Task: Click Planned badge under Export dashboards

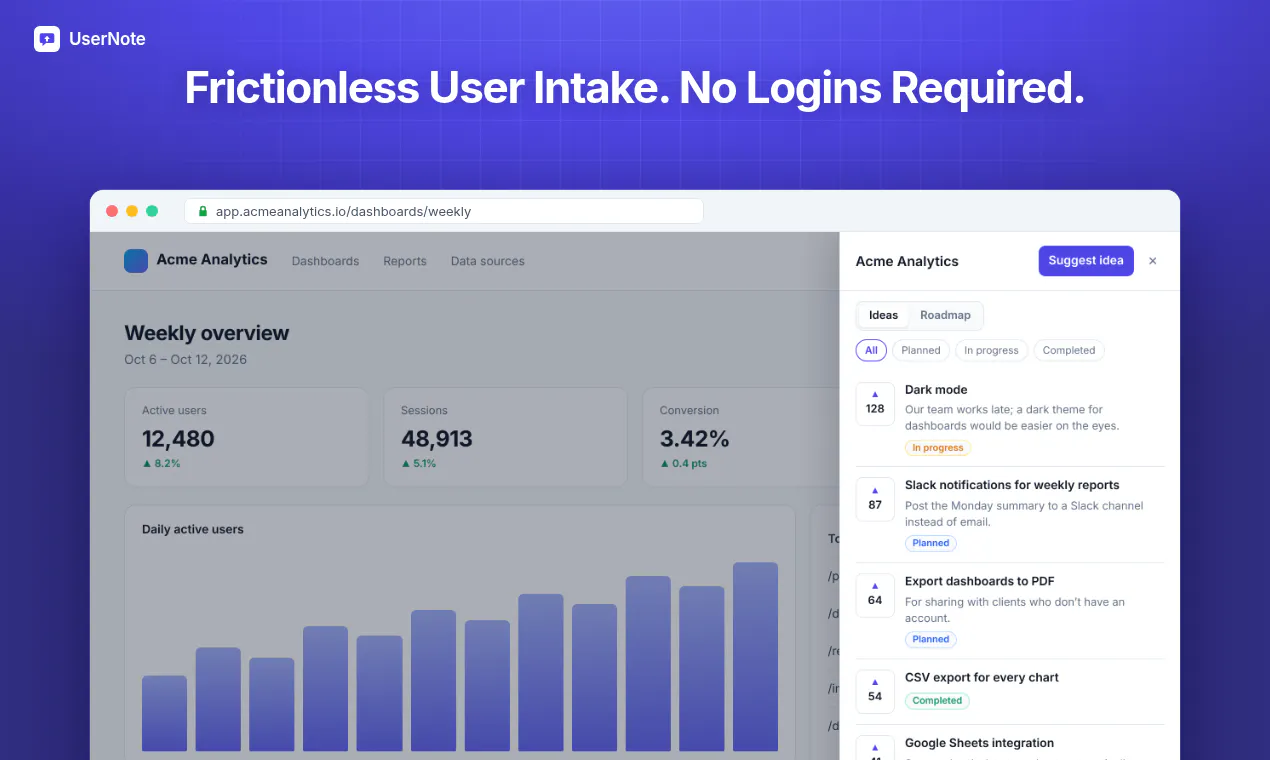Action: pyautogui.click(x=931, y=639)
